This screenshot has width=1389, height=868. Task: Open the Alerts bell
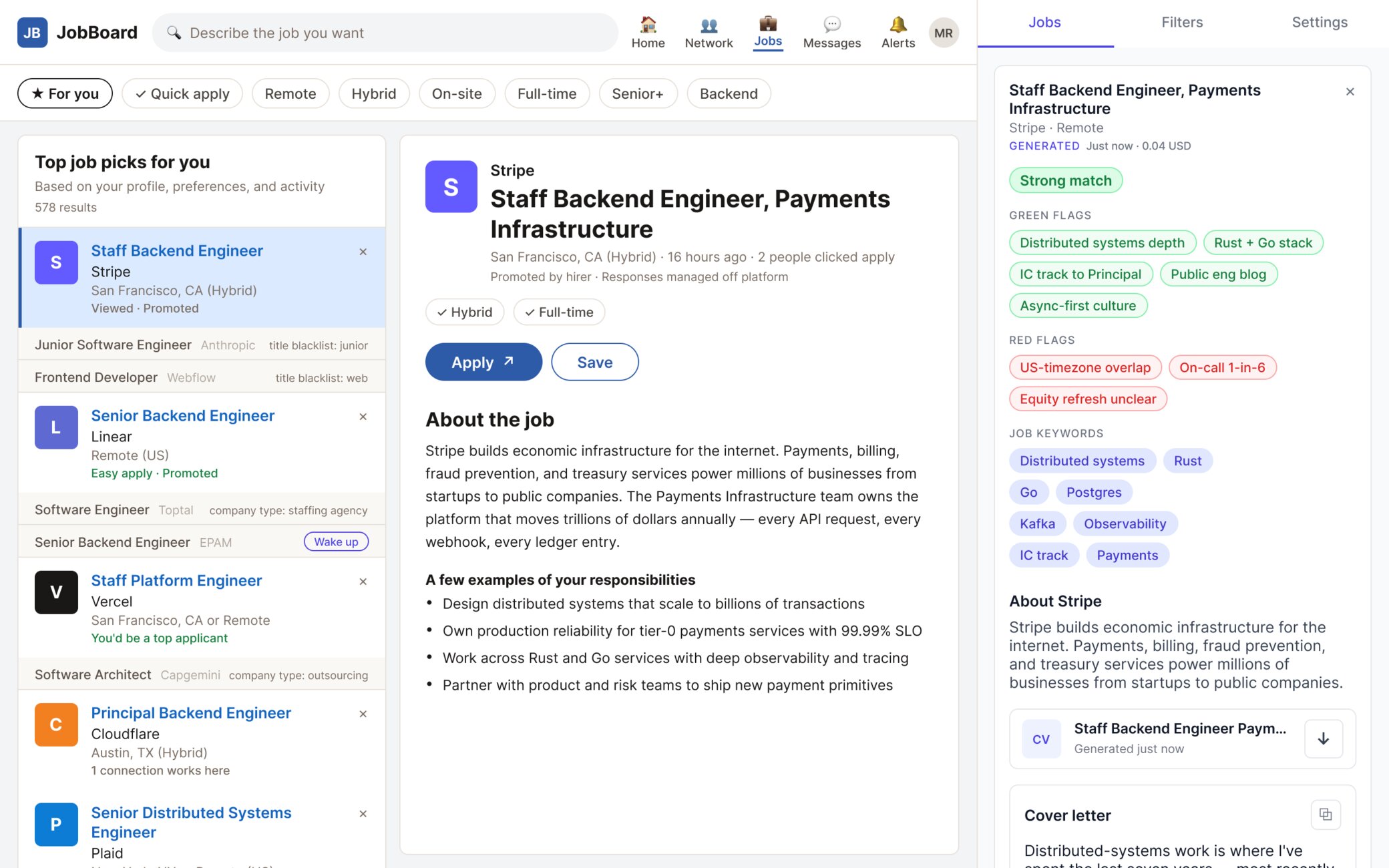pos(898,33)
